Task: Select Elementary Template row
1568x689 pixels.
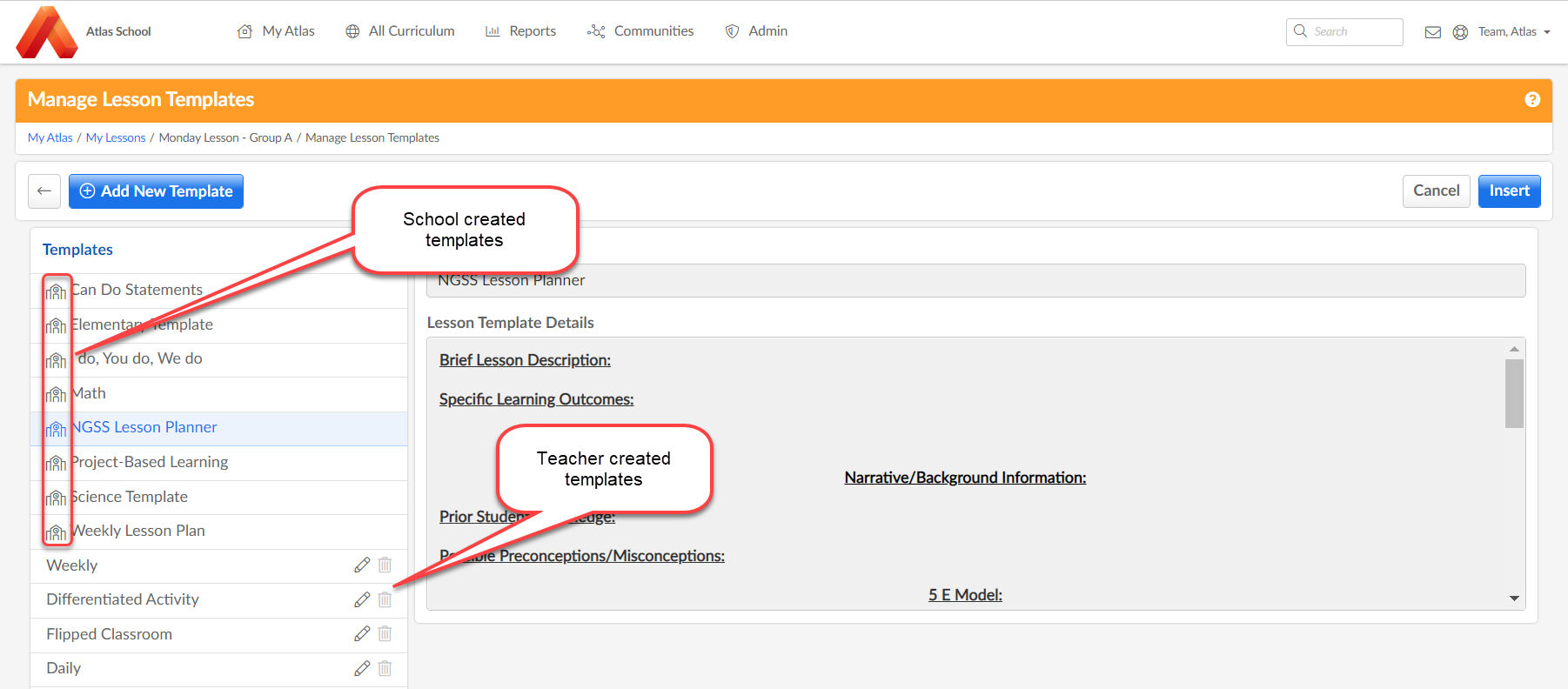Action: pyautogui.click(x=219, y=325)
